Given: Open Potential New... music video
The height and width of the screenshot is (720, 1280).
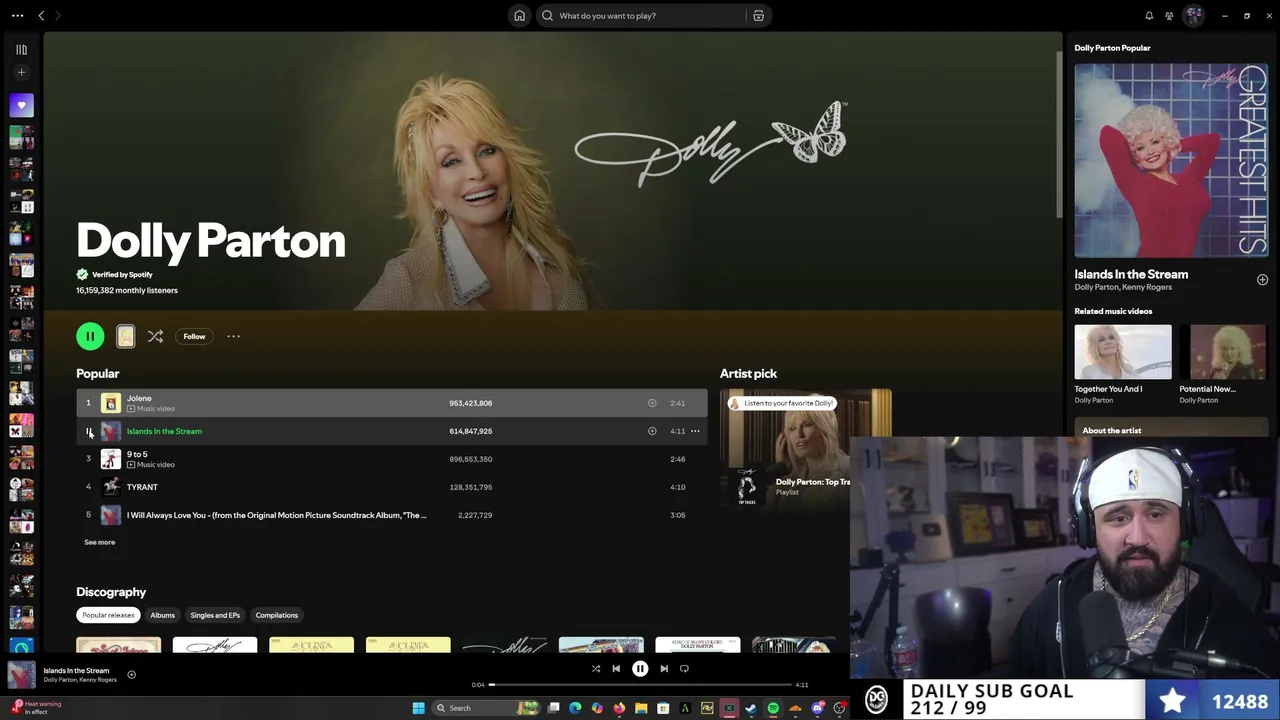Looking at the screenshot, I should (x=1223, y=364).
